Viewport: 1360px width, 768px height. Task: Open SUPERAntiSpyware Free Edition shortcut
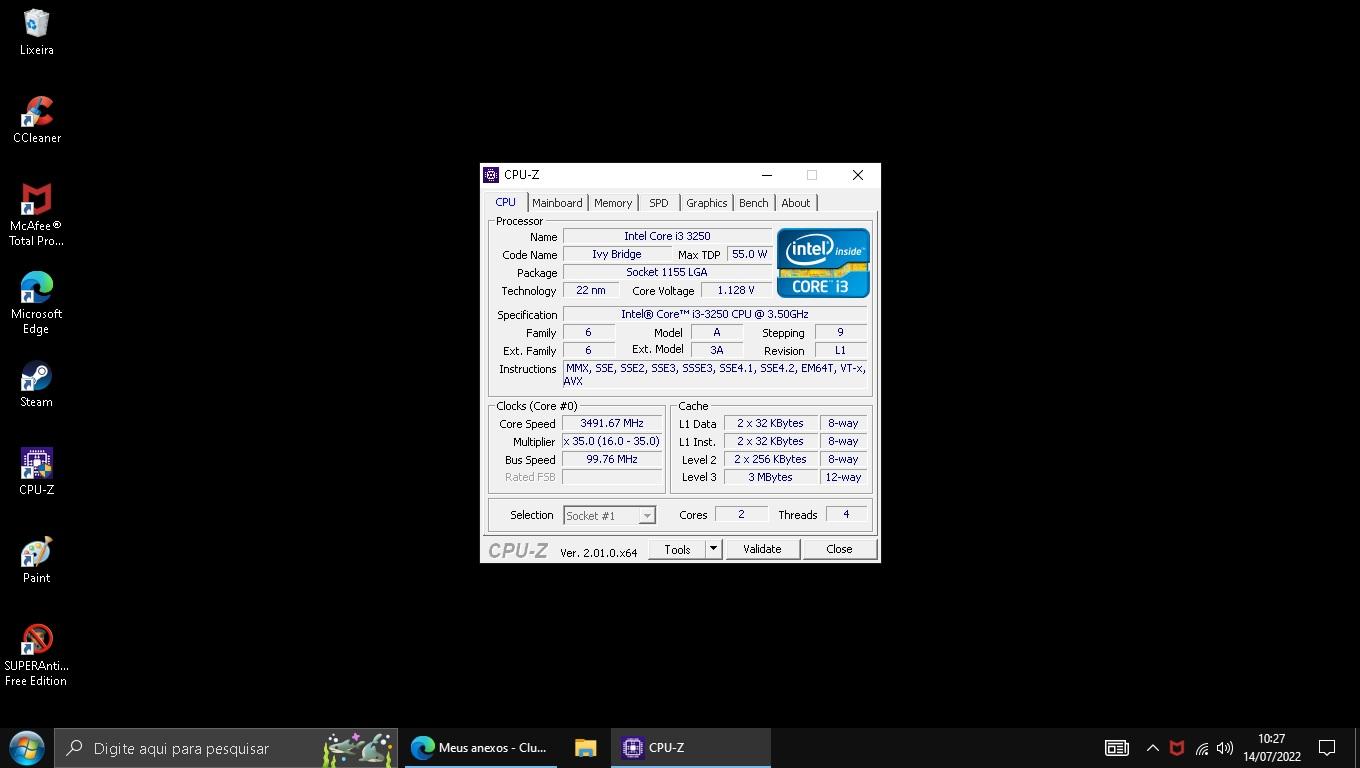[x=37, y=655]
